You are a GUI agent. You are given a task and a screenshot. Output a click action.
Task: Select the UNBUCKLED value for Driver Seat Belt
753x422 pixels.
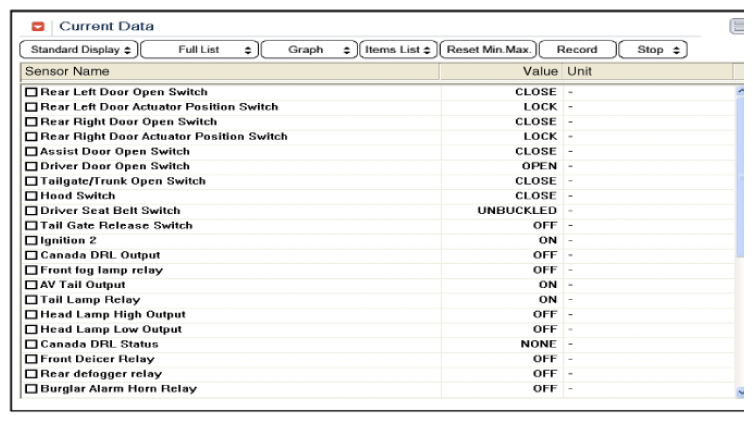point(517,211)
